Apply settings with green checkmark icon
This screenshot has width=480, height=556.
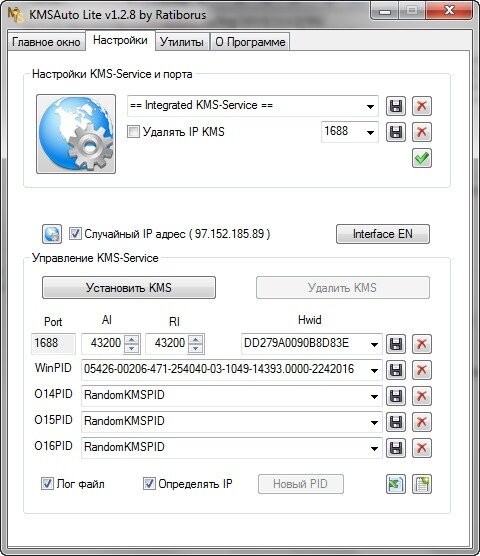(x=422, y=158)
